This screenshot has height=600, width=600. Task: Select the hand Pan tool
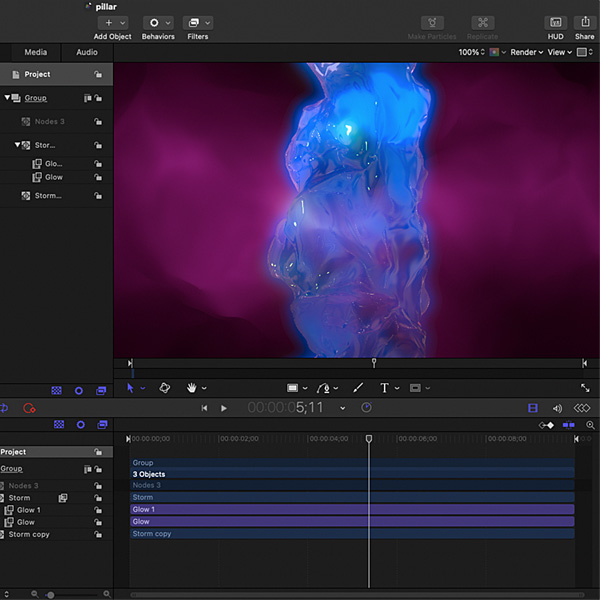pos(191,388)
